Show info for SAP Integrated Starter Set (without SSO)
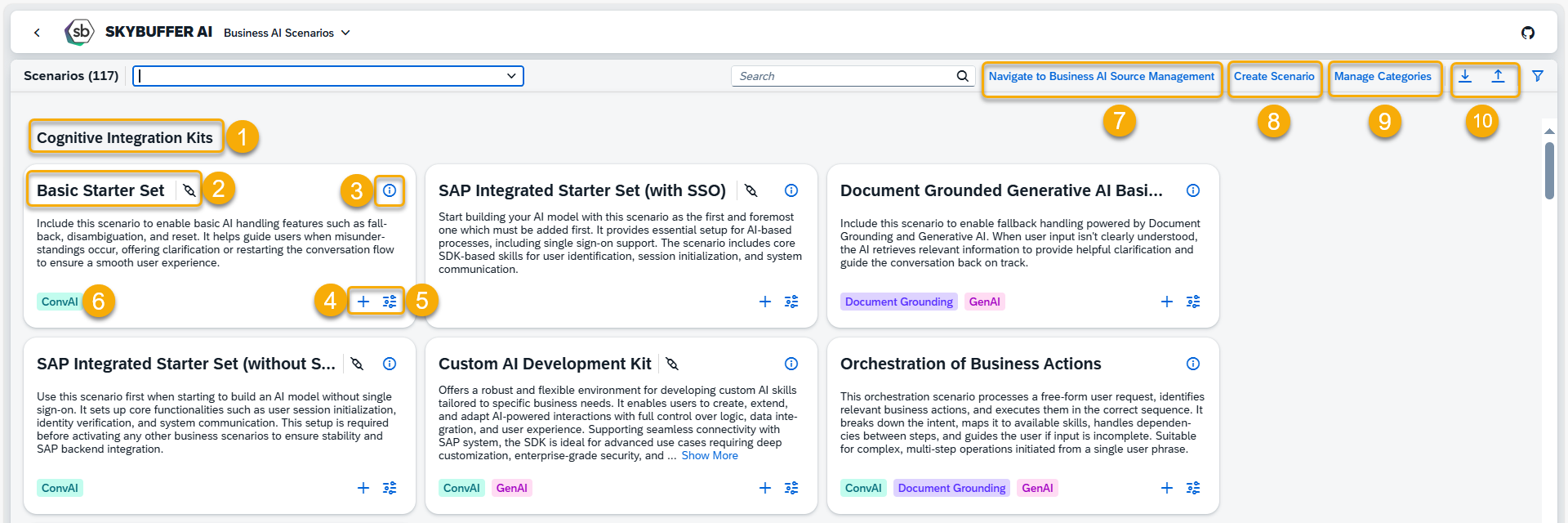Screen dimensions: 1568x523 point(390,364)
